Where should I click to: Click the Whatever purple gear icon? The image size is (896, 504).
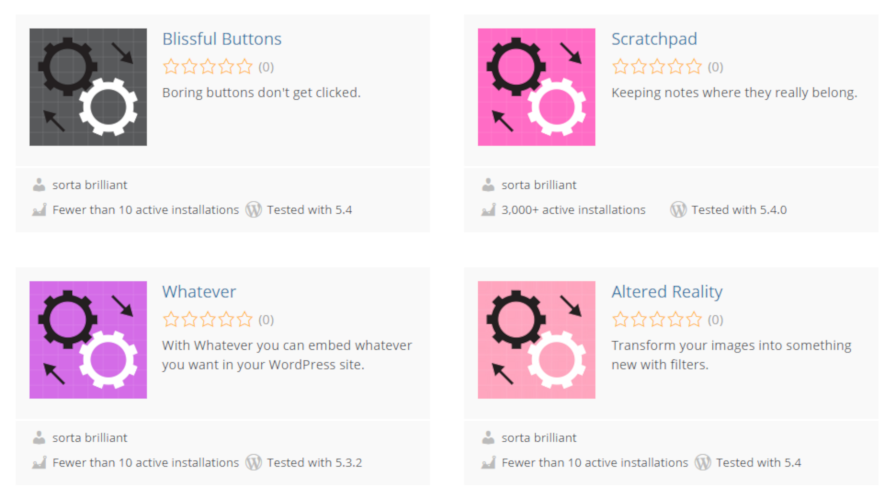pos(88,340)
